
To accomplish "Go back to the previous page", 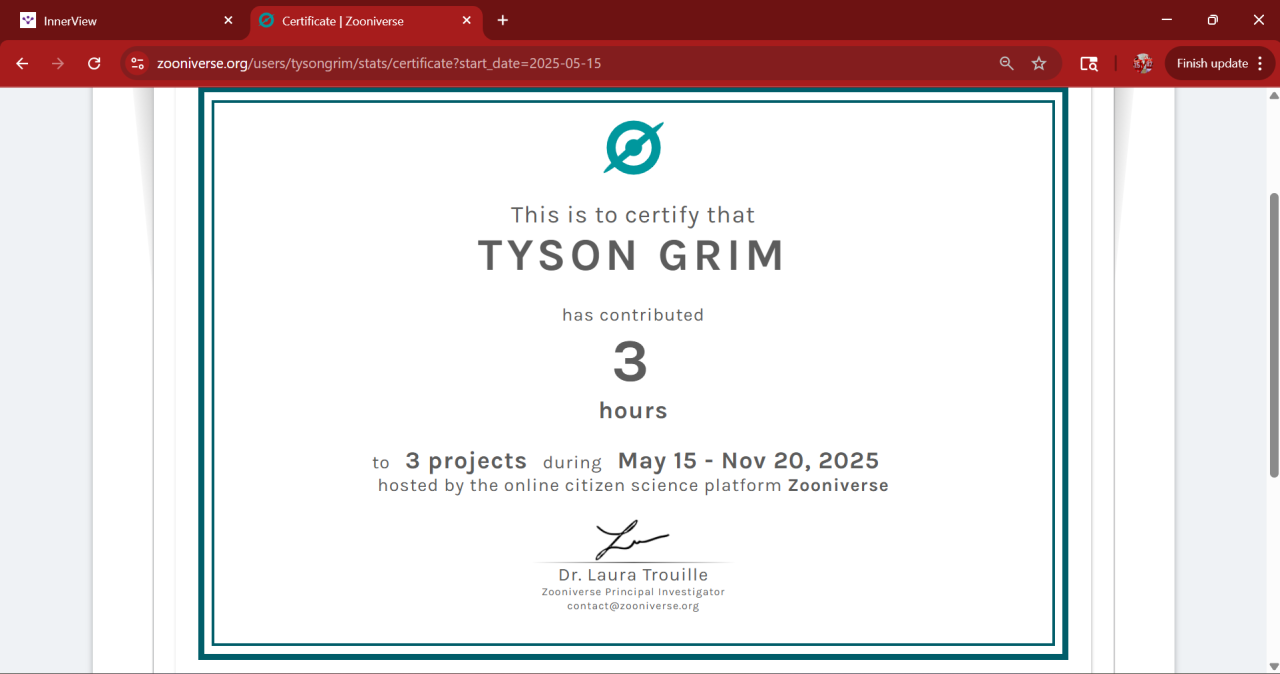I will (x=22, y=63).
